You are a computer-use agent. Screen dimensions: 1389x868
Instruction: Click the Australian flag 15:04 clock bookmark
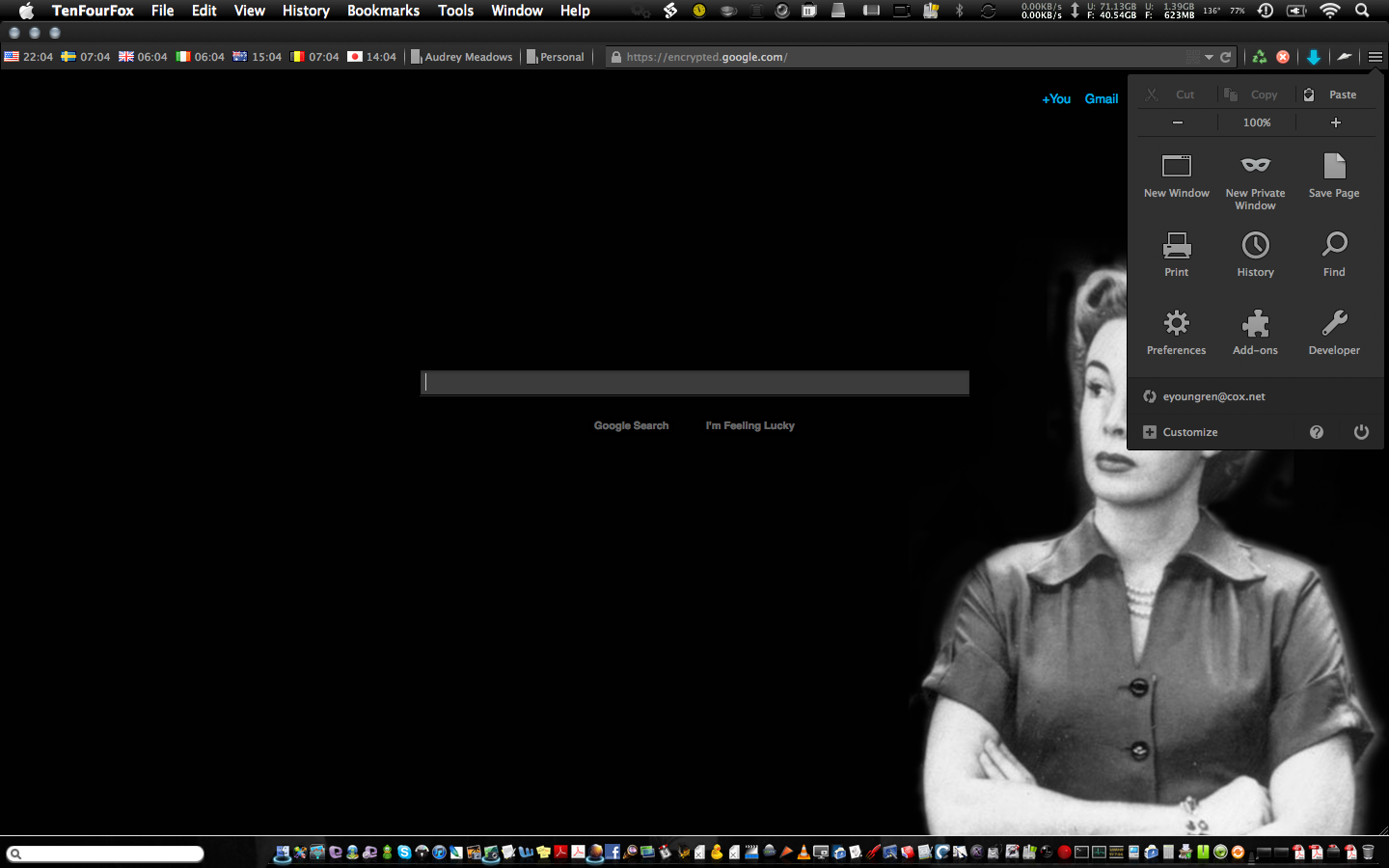click(258, 57)
